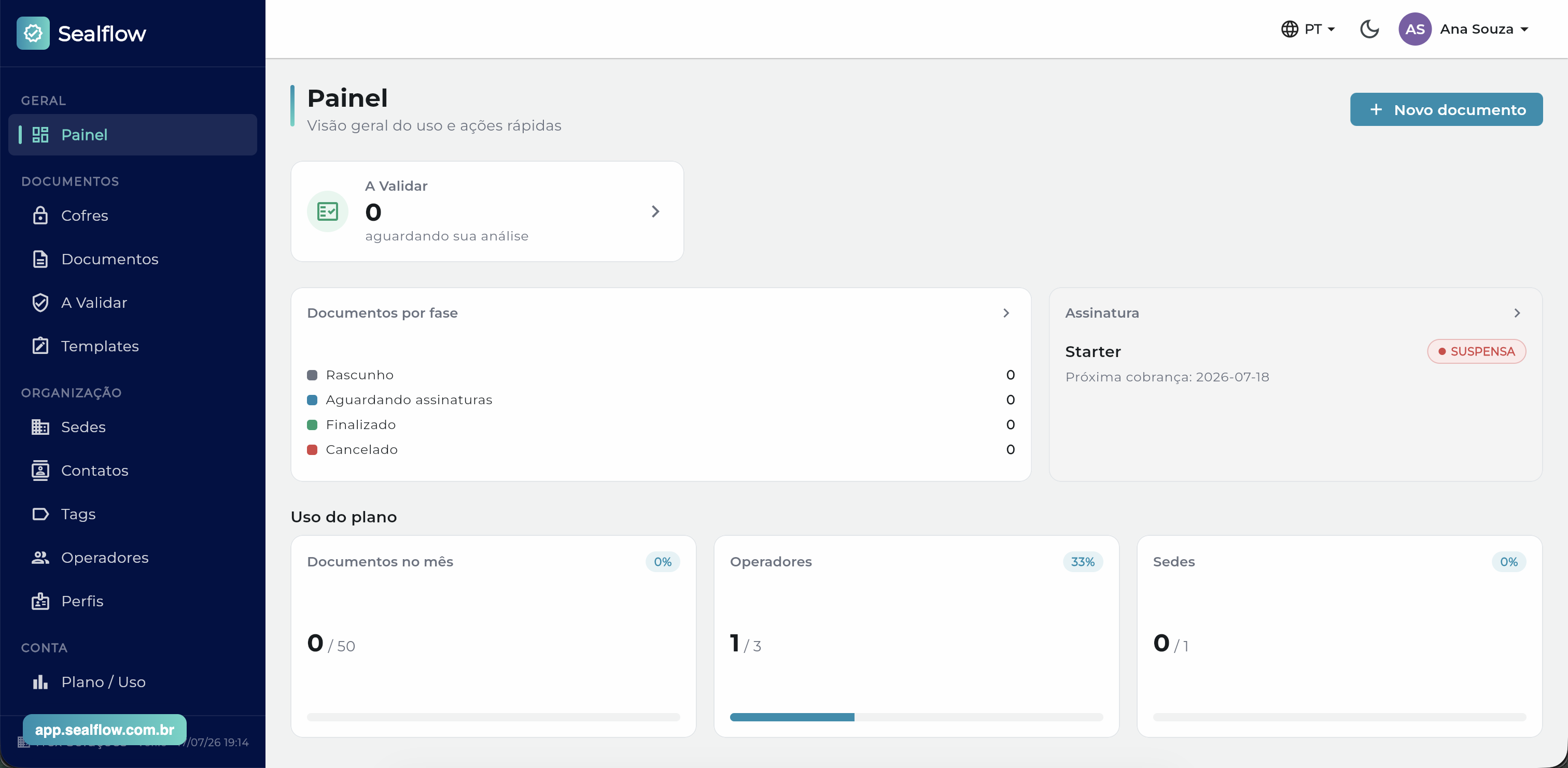1568x768 pixels.
Task: Click the Documentos no mês progress bar
Action: tap(493, 718)
